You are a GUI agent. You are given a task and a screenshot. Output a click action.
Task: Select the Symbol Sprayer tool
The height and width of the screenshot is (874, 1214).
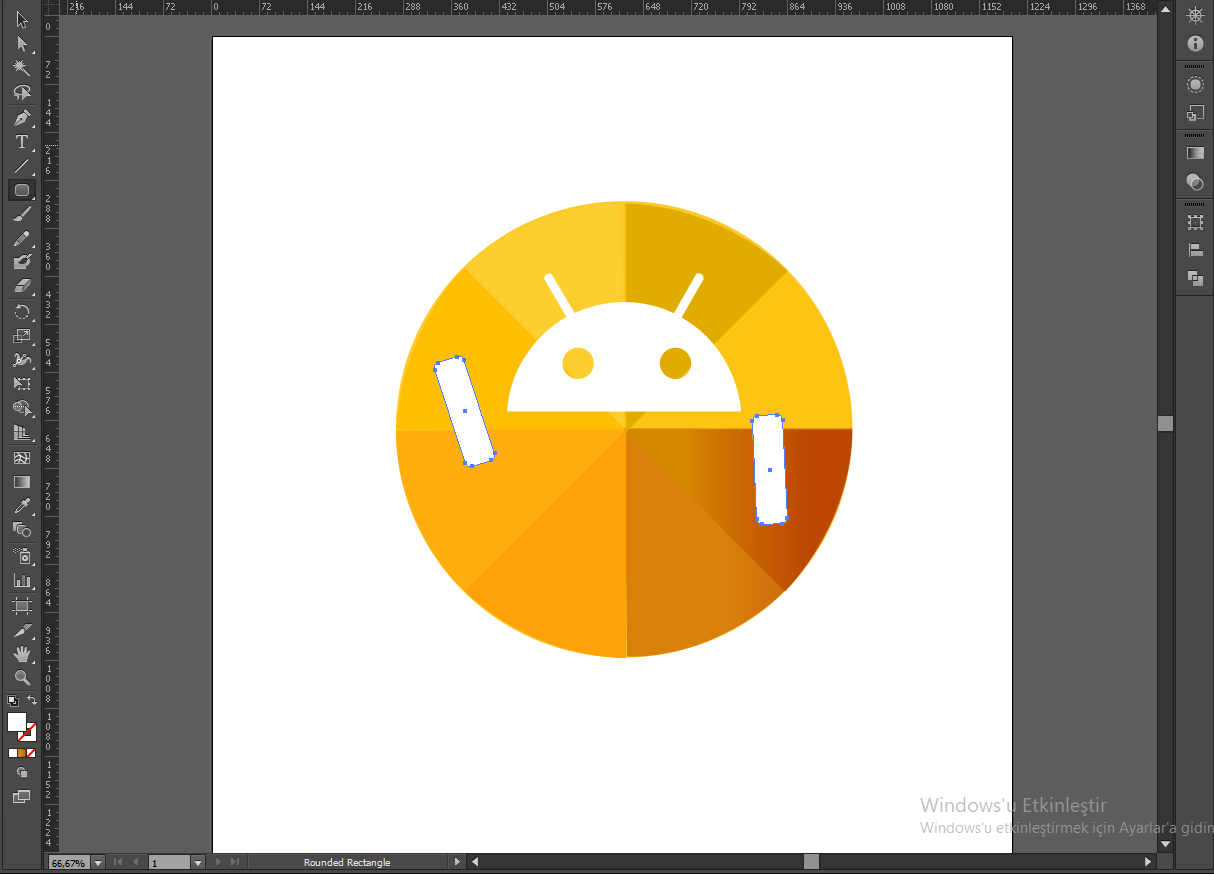[x=21, y=556]
